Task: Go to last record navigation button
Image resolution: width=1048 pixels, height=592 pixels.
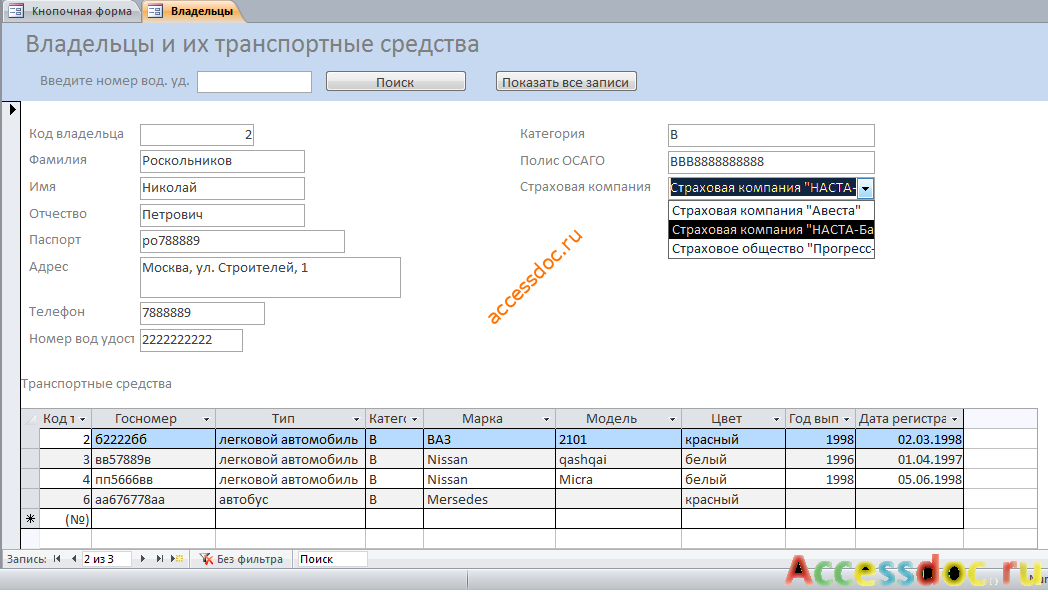Action: pos(160,559)
